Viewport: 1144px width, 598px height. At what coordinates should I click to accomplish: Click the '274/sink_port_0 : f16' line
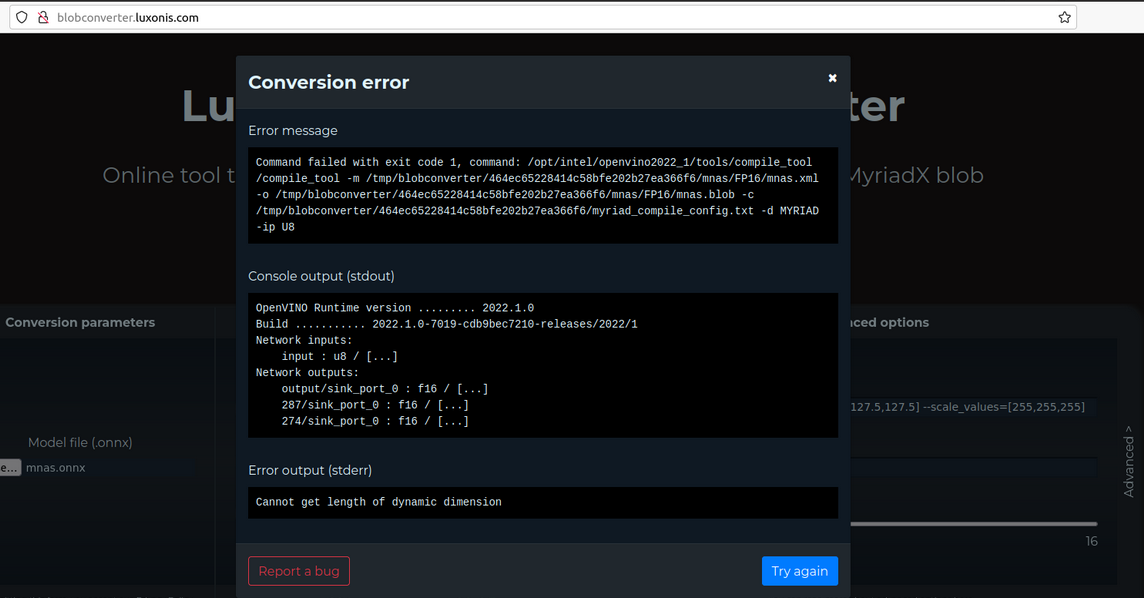(x=375, y=421)
